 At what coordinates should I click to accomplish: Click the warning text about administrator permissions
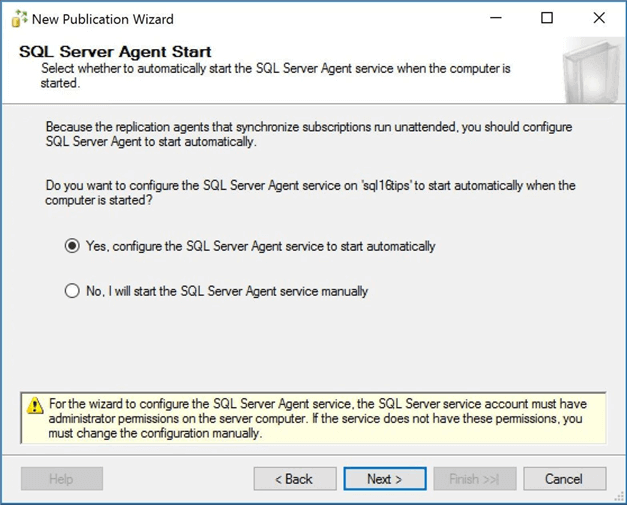[318, 418]
